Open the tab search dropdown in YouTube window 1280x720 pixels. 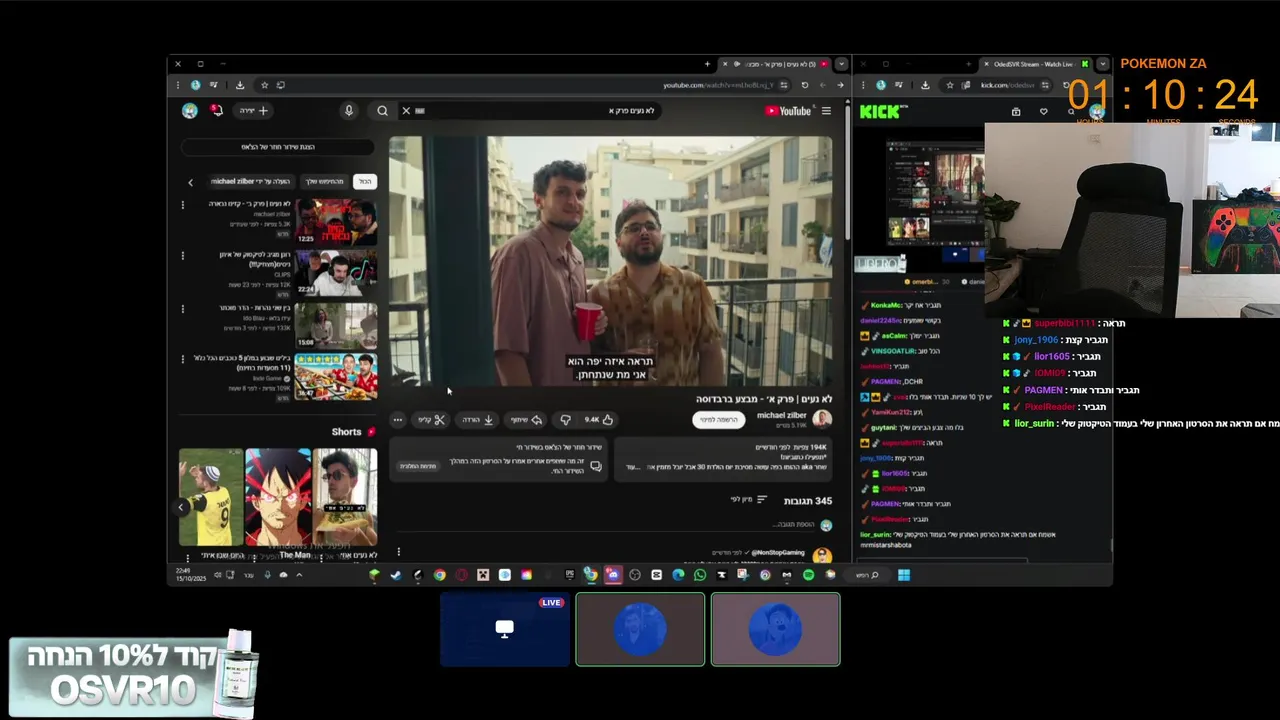click(x=841, y=64)
